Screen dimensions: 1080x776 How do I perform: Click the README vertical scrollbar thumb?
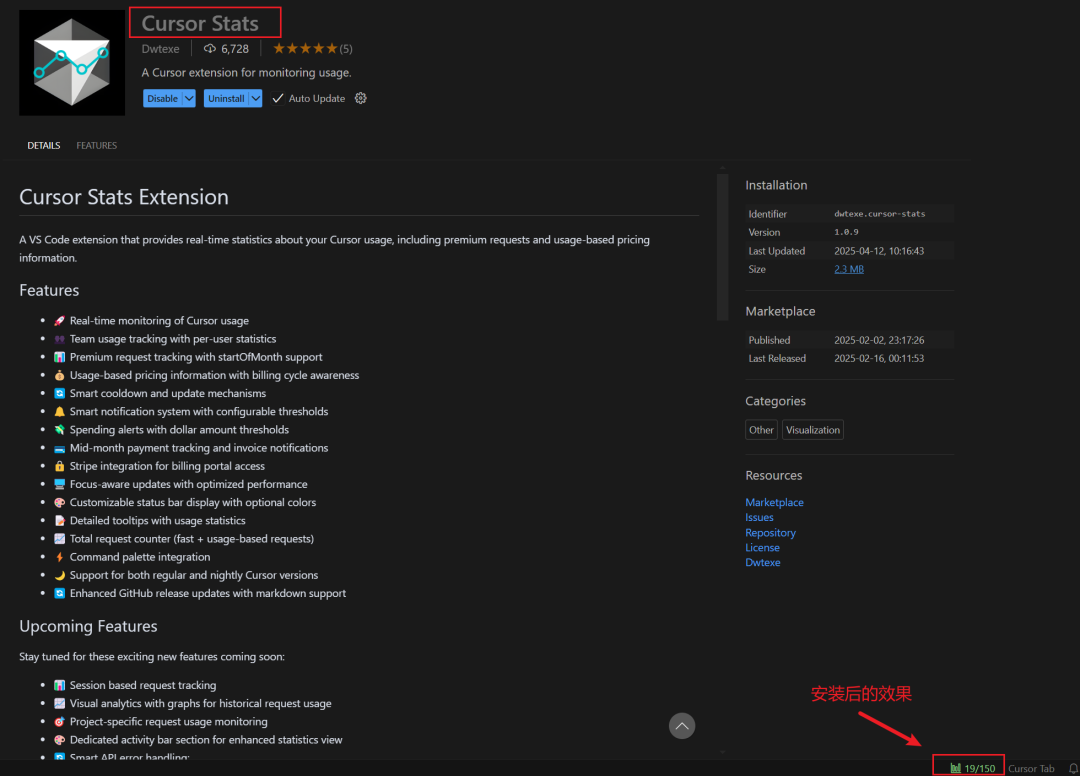(x=723, y=247)
